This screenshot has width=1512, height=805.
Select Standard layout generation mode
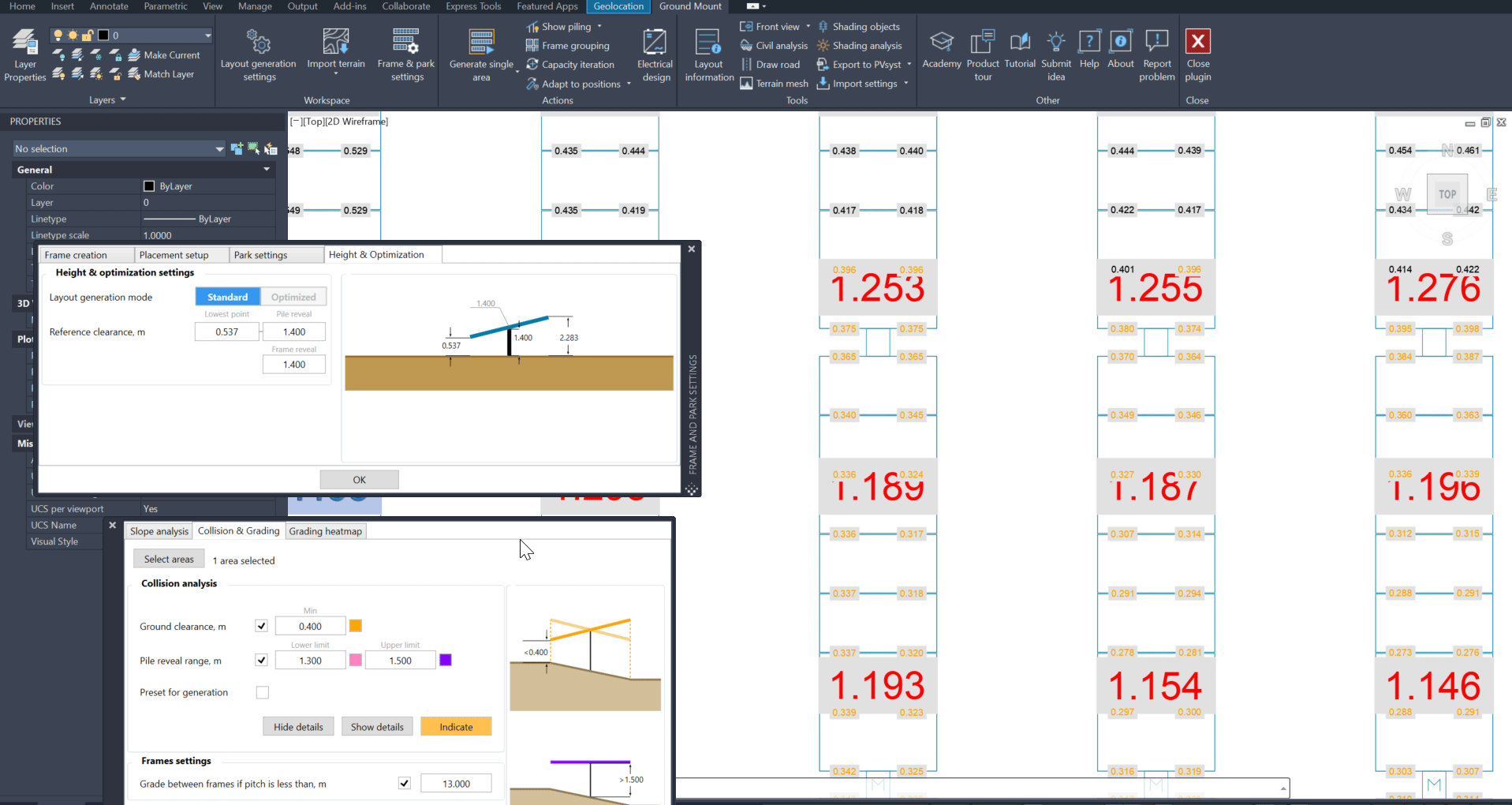click(228, 297)
